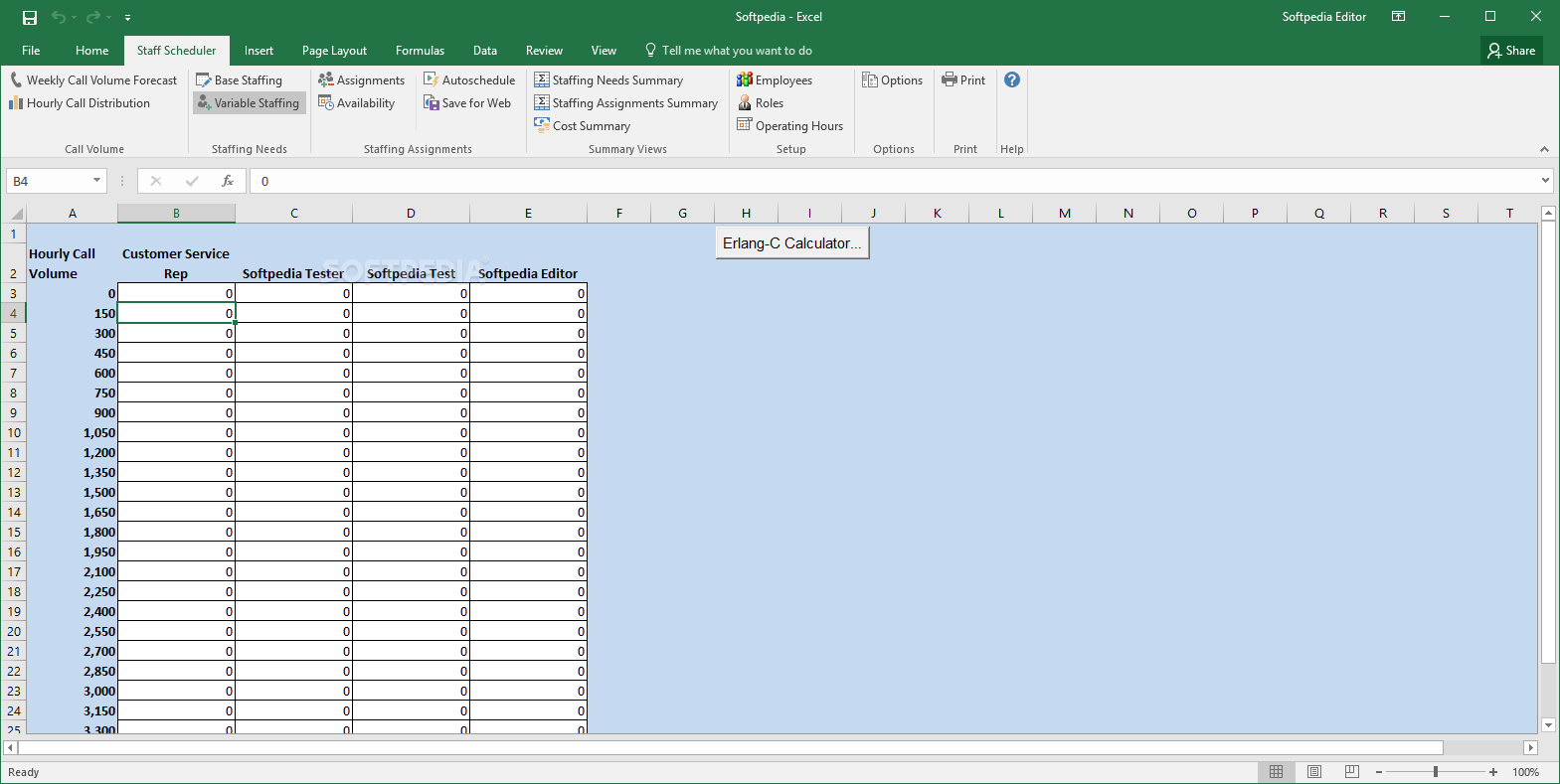Open the Erlang-C Calculator
The width and height of the screenshot is (1560, 784).
(x=792, y=243)
